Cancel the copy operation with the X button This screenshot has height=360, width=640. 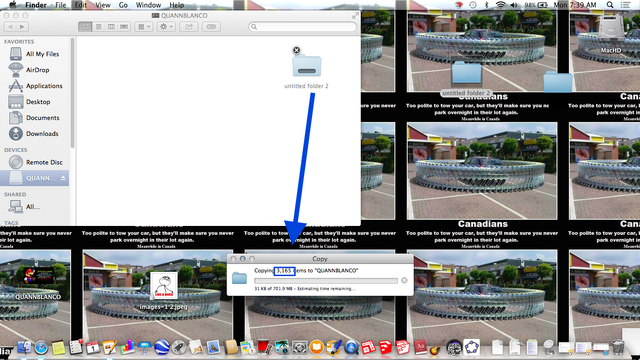pos(404,280)
